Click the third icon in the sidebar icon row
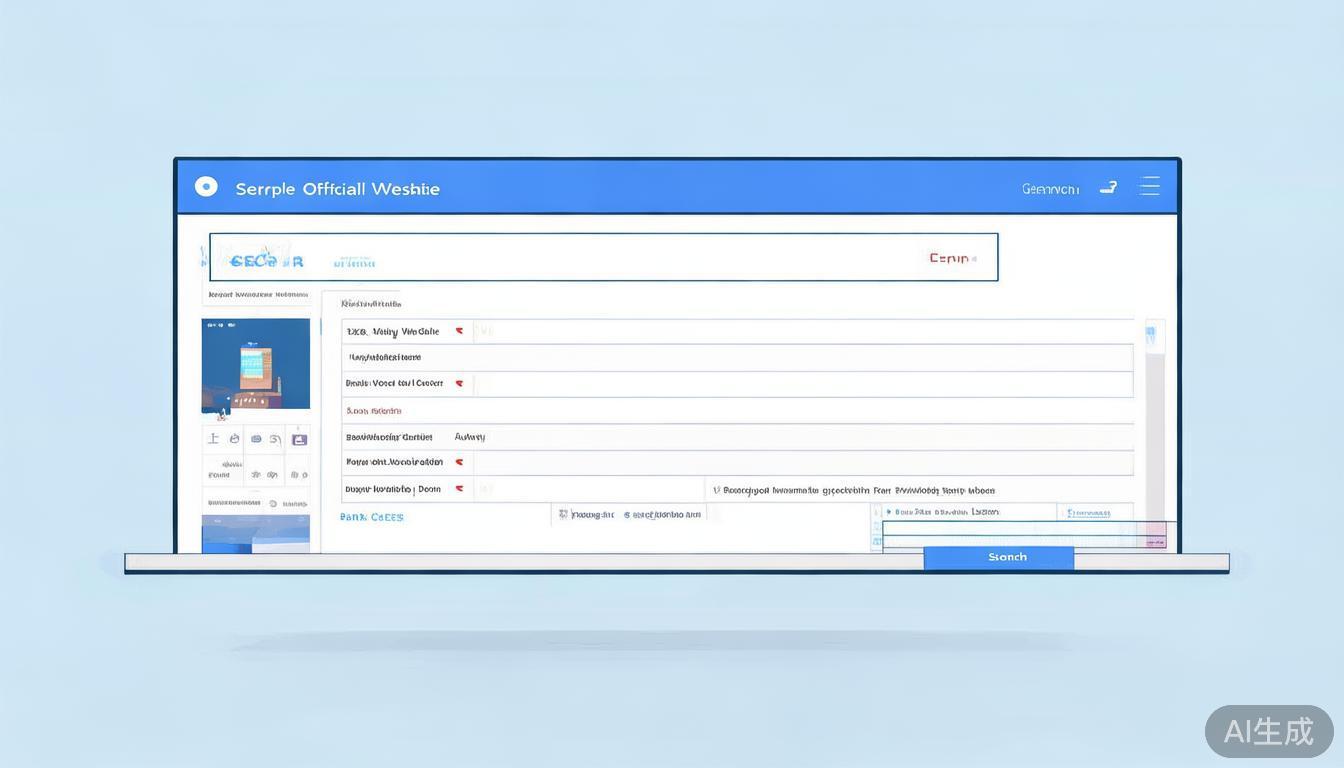 pyautogui.click(x=257, y=439)
